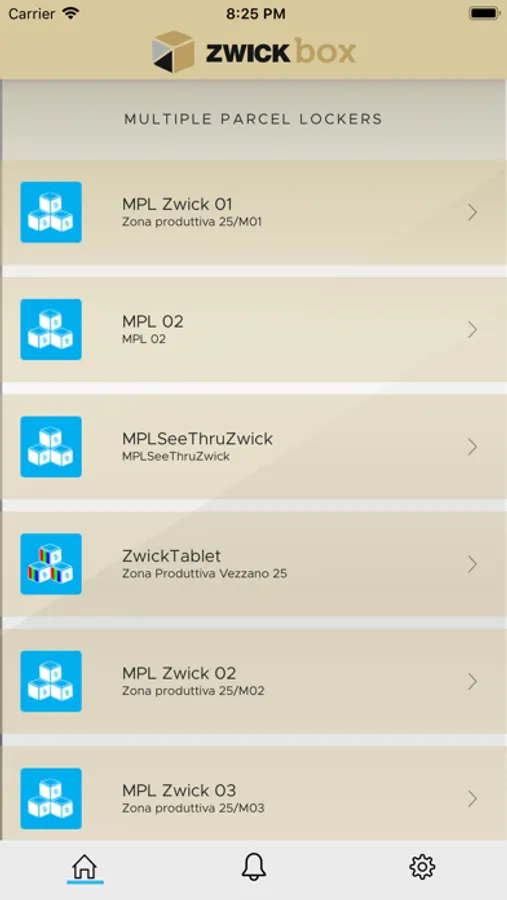Tap the Zwick box logo in header
Screen dimensions: 507x900
pyautogui.click(x=254, y=52)
